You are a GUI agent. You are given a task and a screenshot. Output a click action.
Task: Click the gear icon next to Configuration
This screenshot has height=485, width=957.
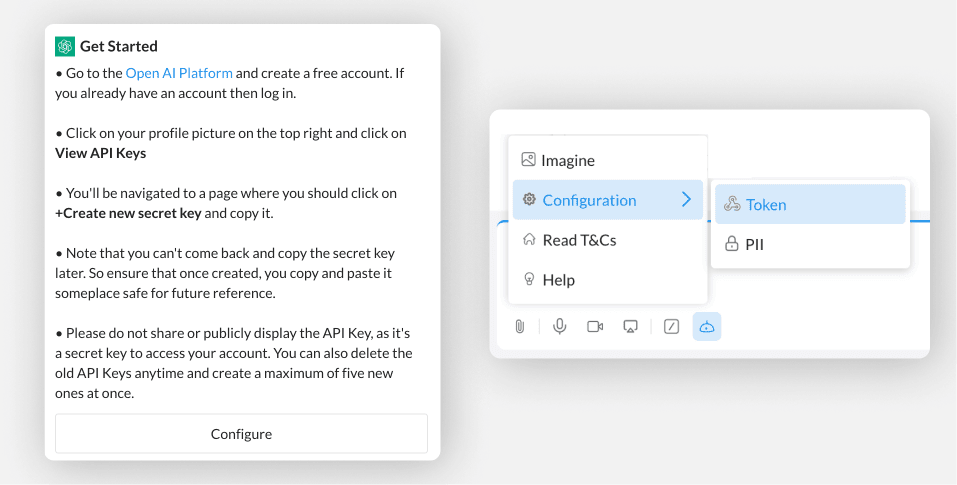[x=529, y=199]
